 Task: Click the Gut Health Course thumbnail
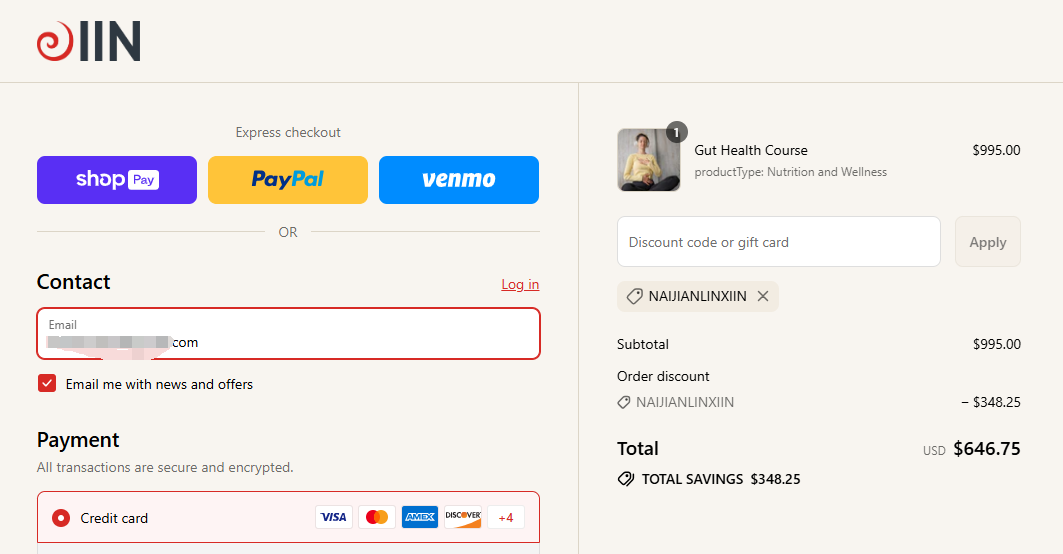click(x=648, y=160)
